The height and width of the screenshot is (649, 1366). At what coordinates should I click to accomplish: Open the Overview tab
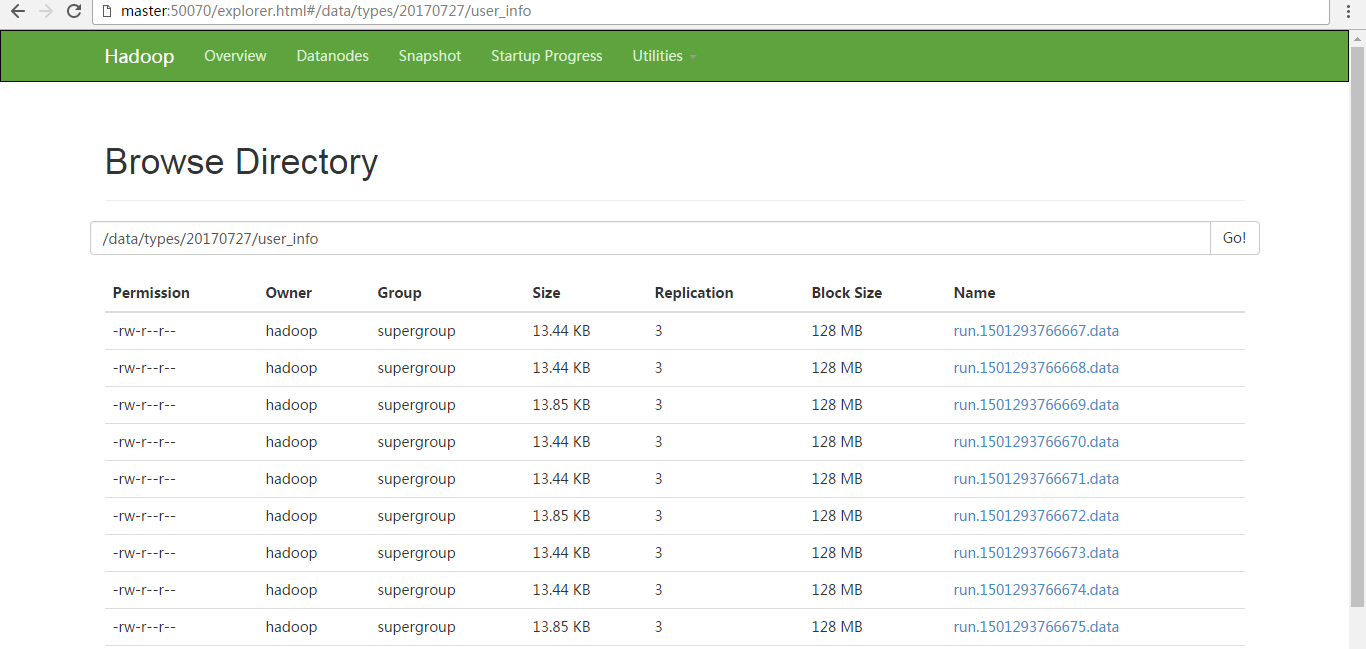coord(235,56)
